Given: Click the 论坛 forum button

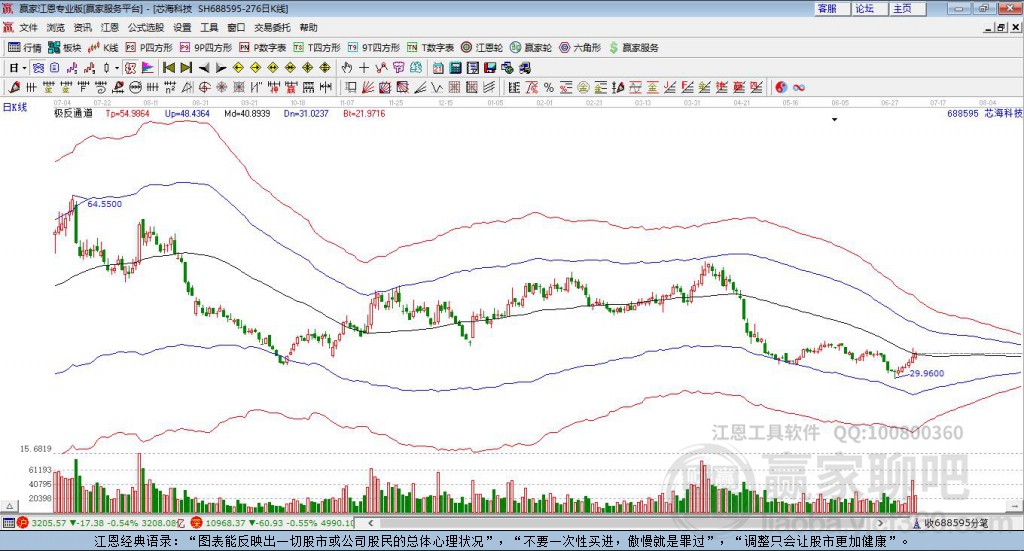Looking at the screenshot, I should click(x=869, y=8).
